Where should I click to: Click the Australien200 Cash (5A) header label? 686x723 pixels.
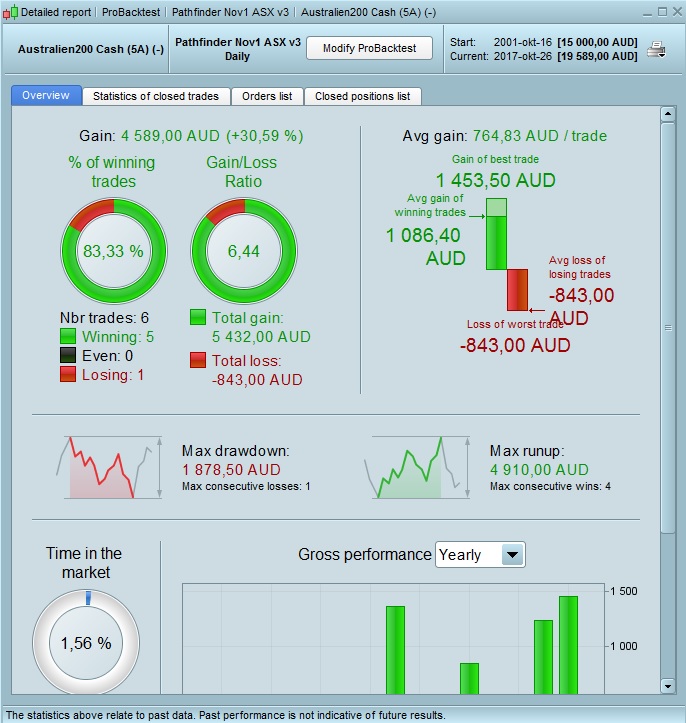[91, 49]
